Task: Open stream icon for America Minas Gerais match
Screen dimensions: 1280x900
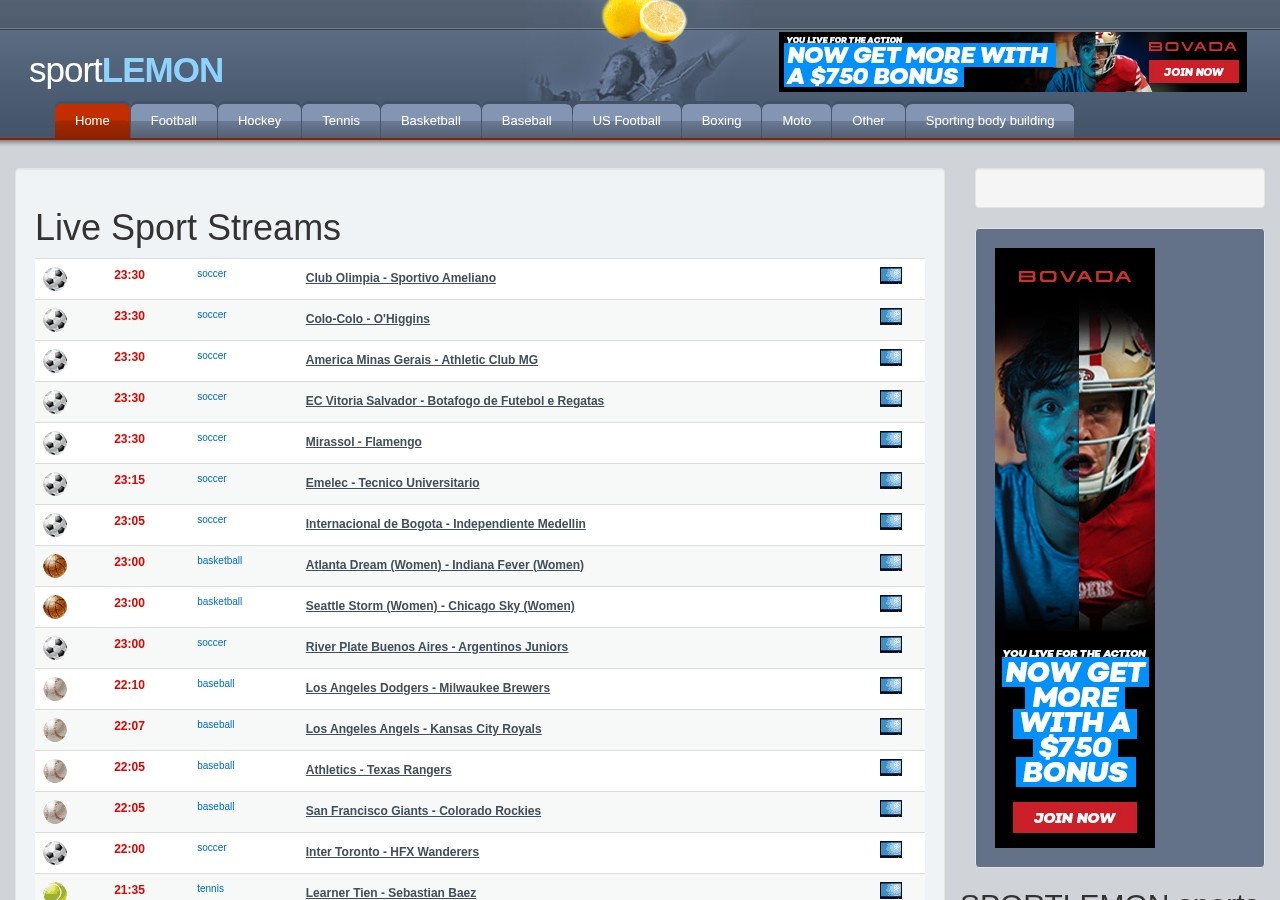Action: coord(891,358)
